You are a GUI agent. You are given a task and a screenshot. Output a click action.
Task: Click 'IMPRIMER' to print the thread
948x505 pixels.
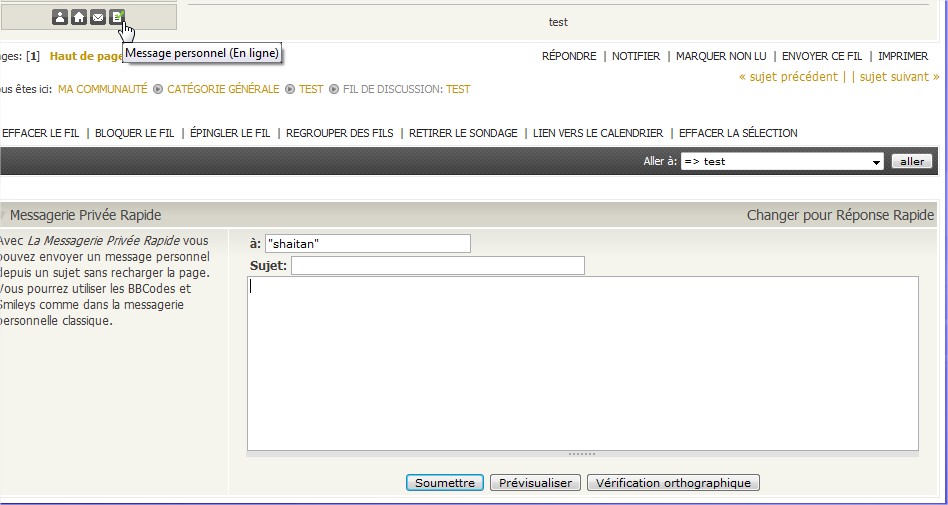pos(903,57)
